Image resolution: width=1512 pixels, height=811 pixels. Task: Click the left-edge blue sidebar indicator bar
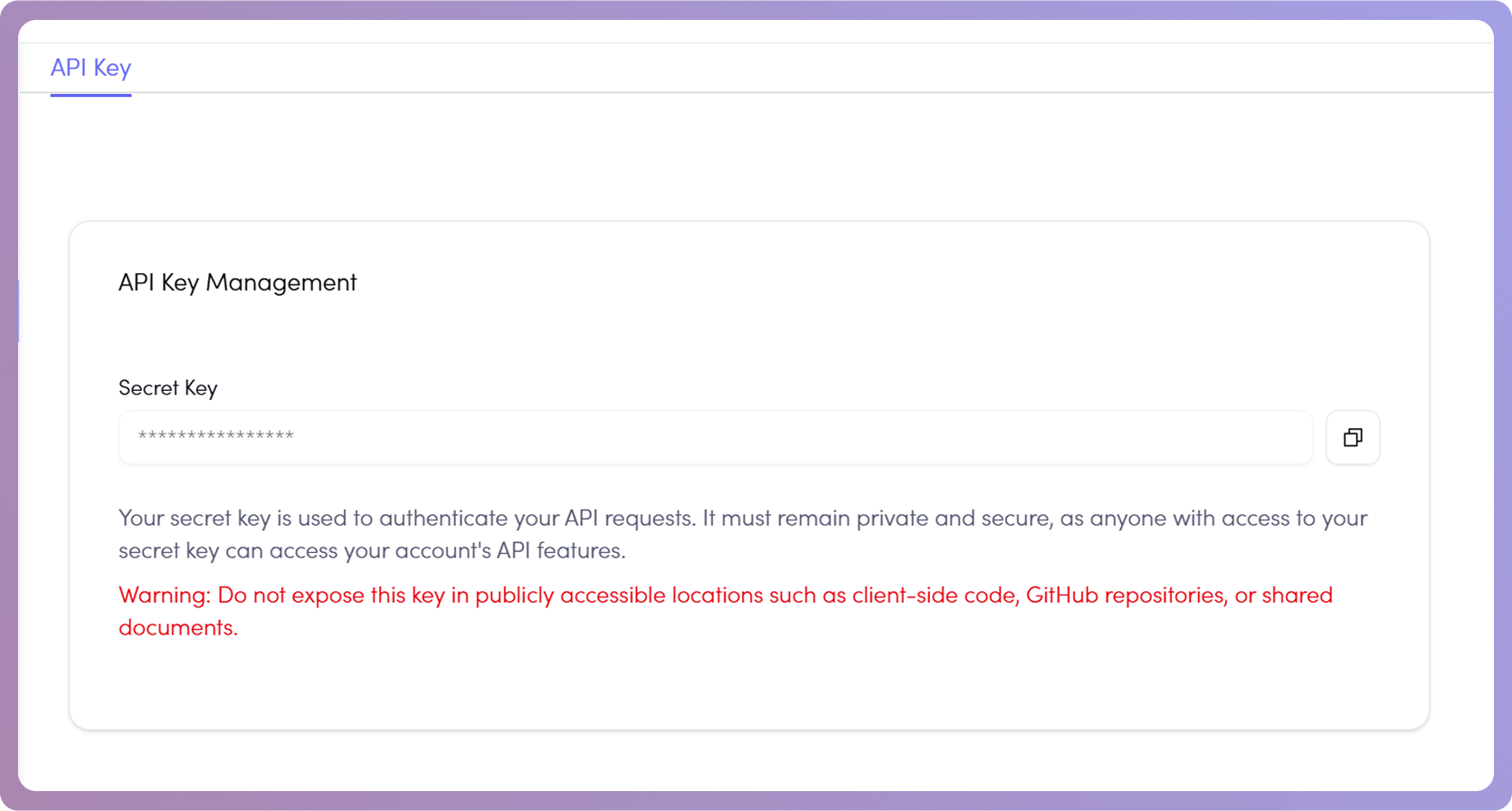[x=19, y=310]
